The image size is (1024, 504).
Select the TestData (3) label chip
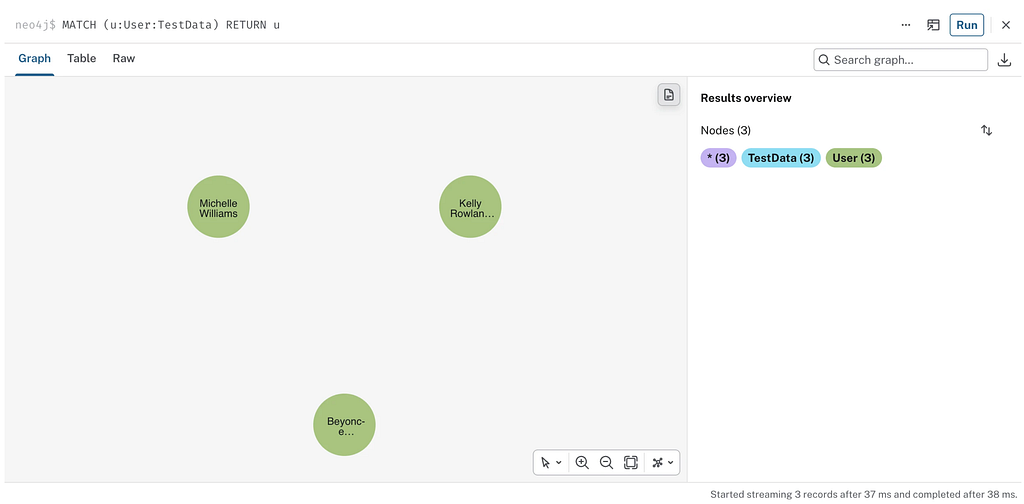click(780, 158)
